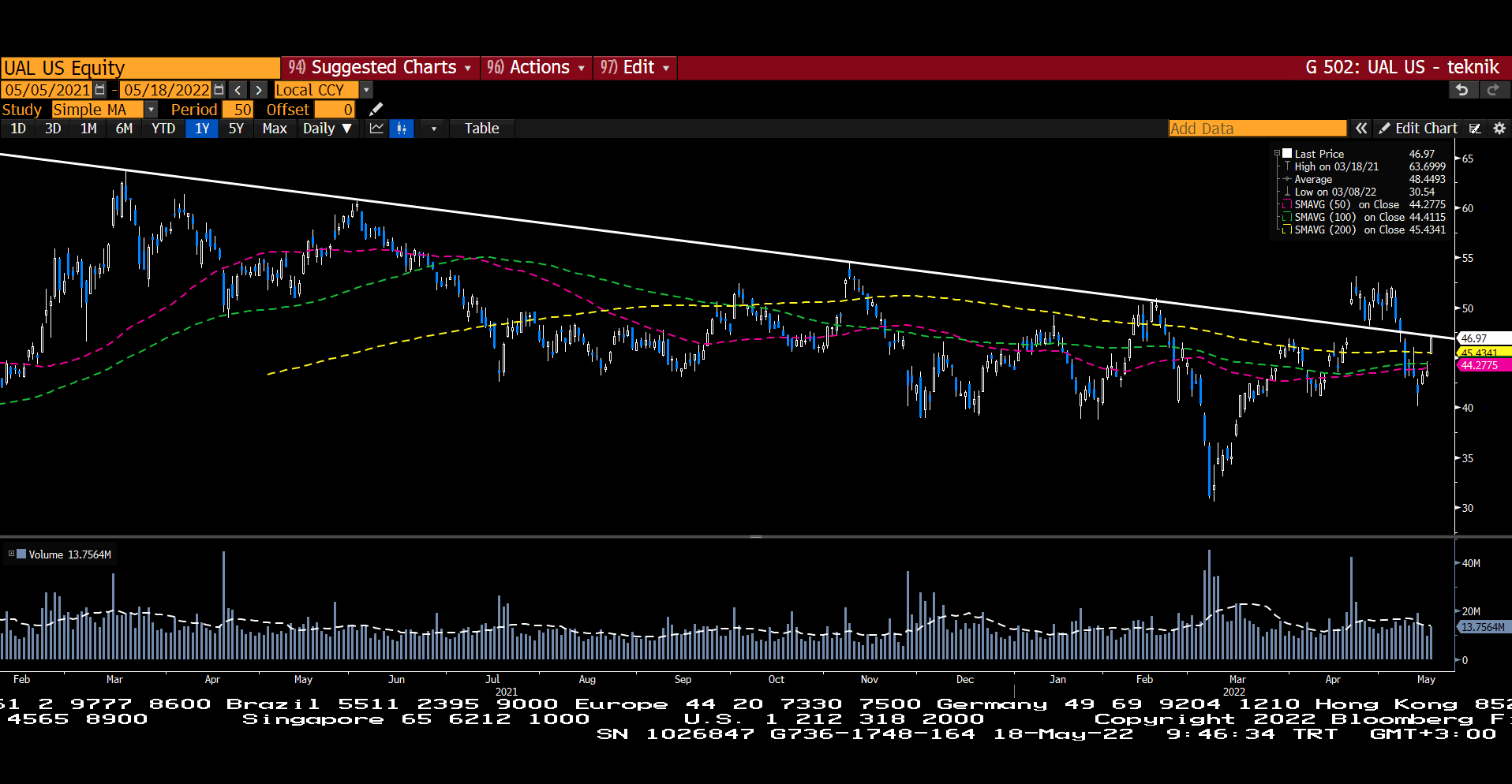Click the 30.54 low value in legend
The image size is (1512, 784).
[1422, 192]
